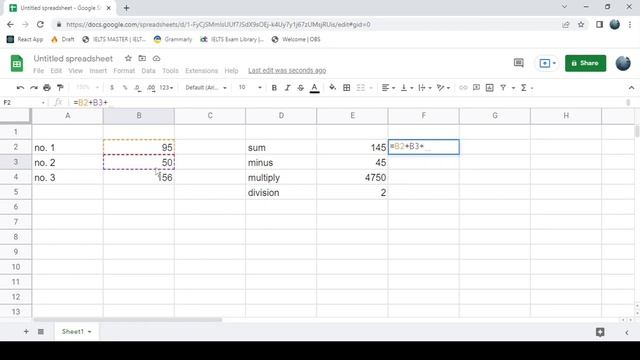Open the View menu
The image size is (640, 360).
tap(76, 71)
